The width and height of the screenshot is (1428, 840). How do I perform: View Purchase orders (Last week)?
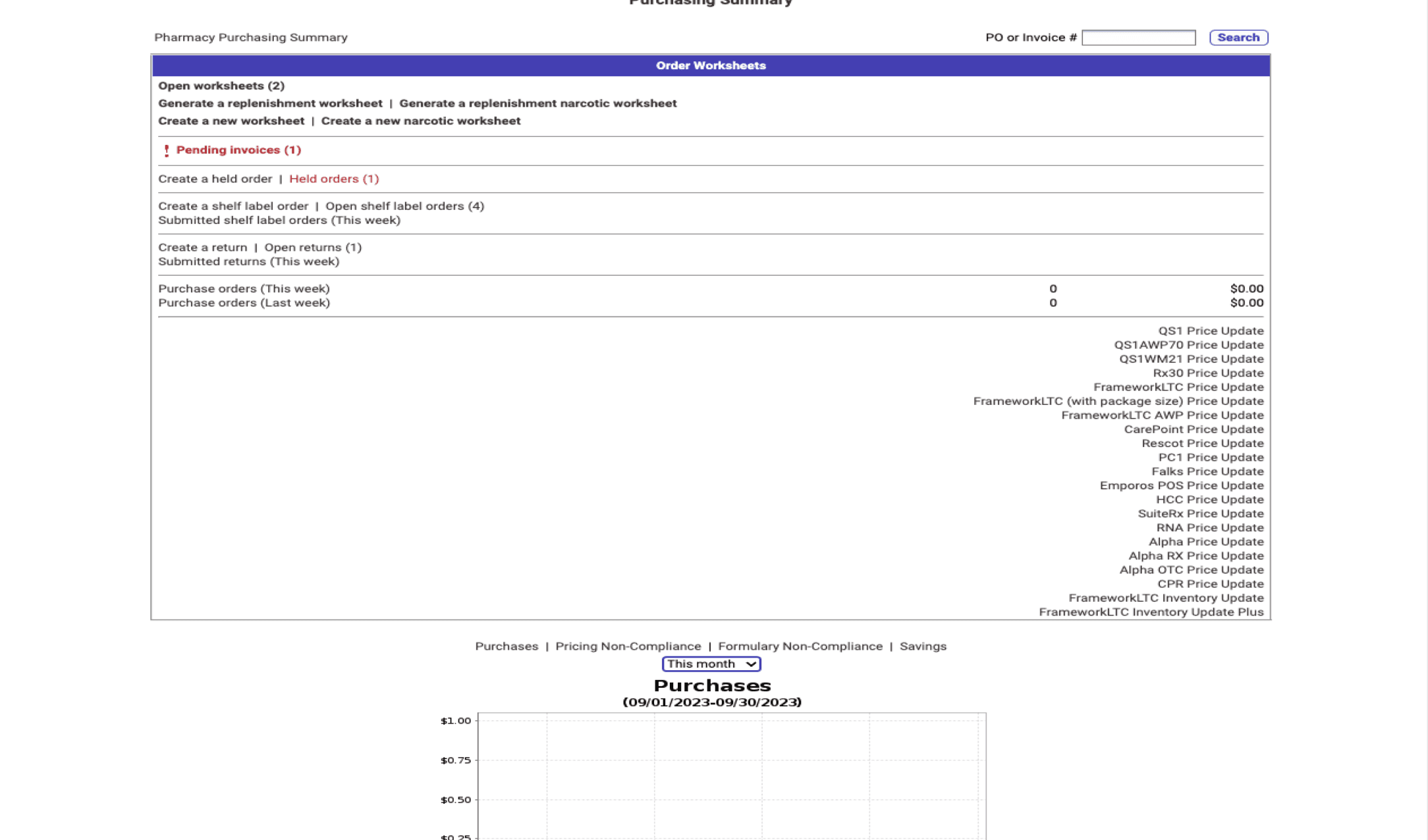coord(244,303)
